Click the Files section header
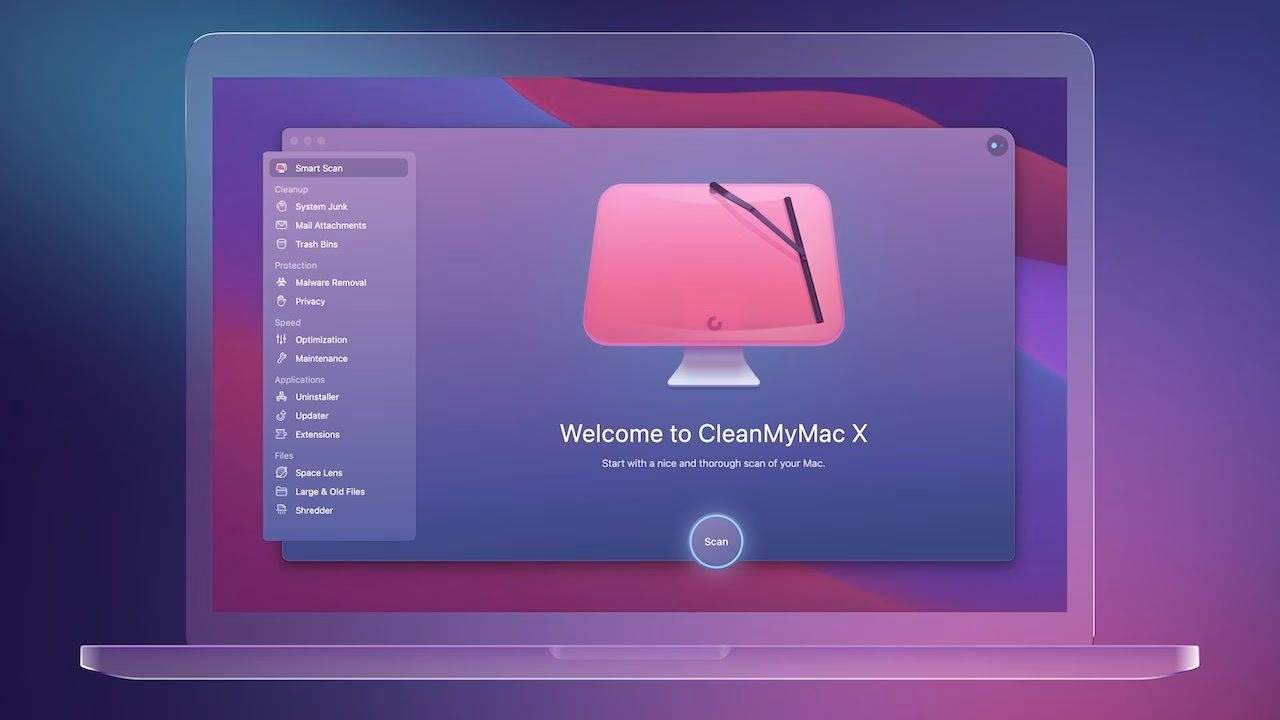Screen dimensions: 1280x720 (283, 455)
